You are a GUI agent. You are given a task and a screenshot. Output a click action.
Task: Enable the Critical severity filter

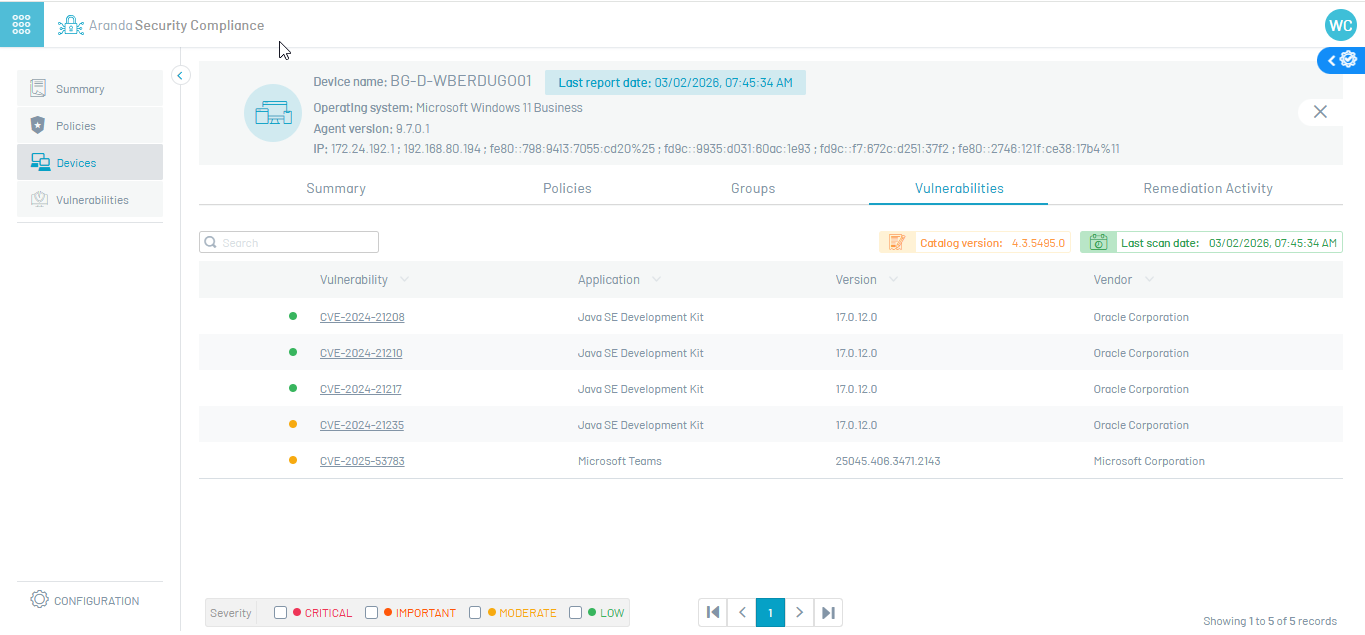coord(281,613)
